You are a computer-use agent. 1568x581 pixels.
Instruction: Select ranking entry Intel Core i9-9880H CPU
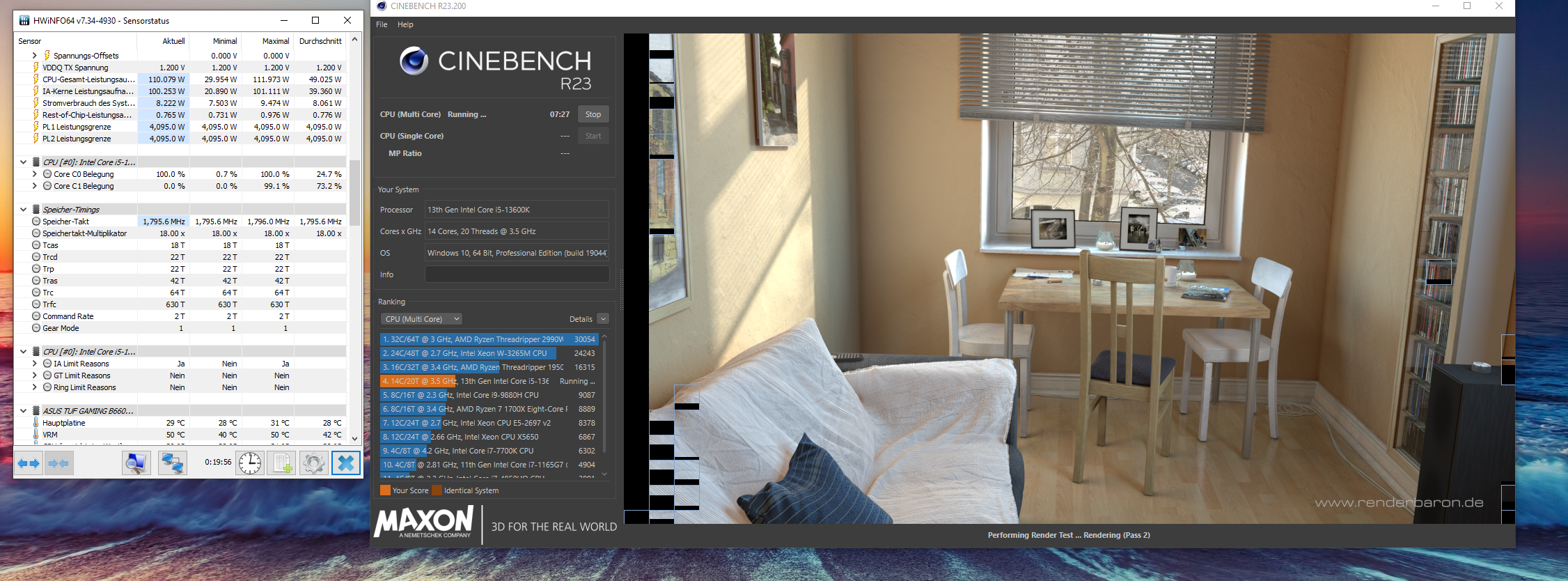pos(489,395)
